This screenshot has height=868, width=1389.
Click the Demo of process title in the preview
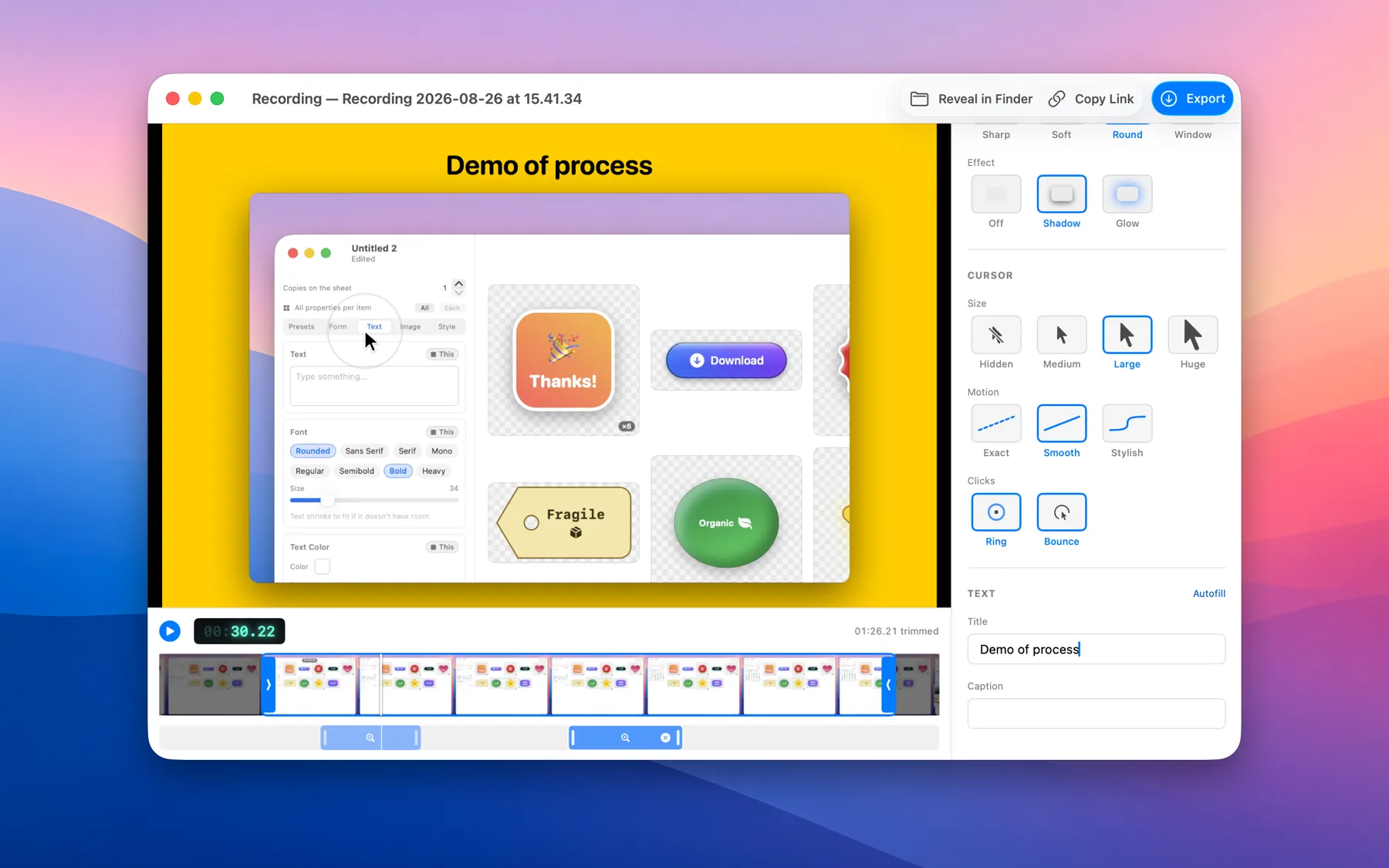point(549,165)
